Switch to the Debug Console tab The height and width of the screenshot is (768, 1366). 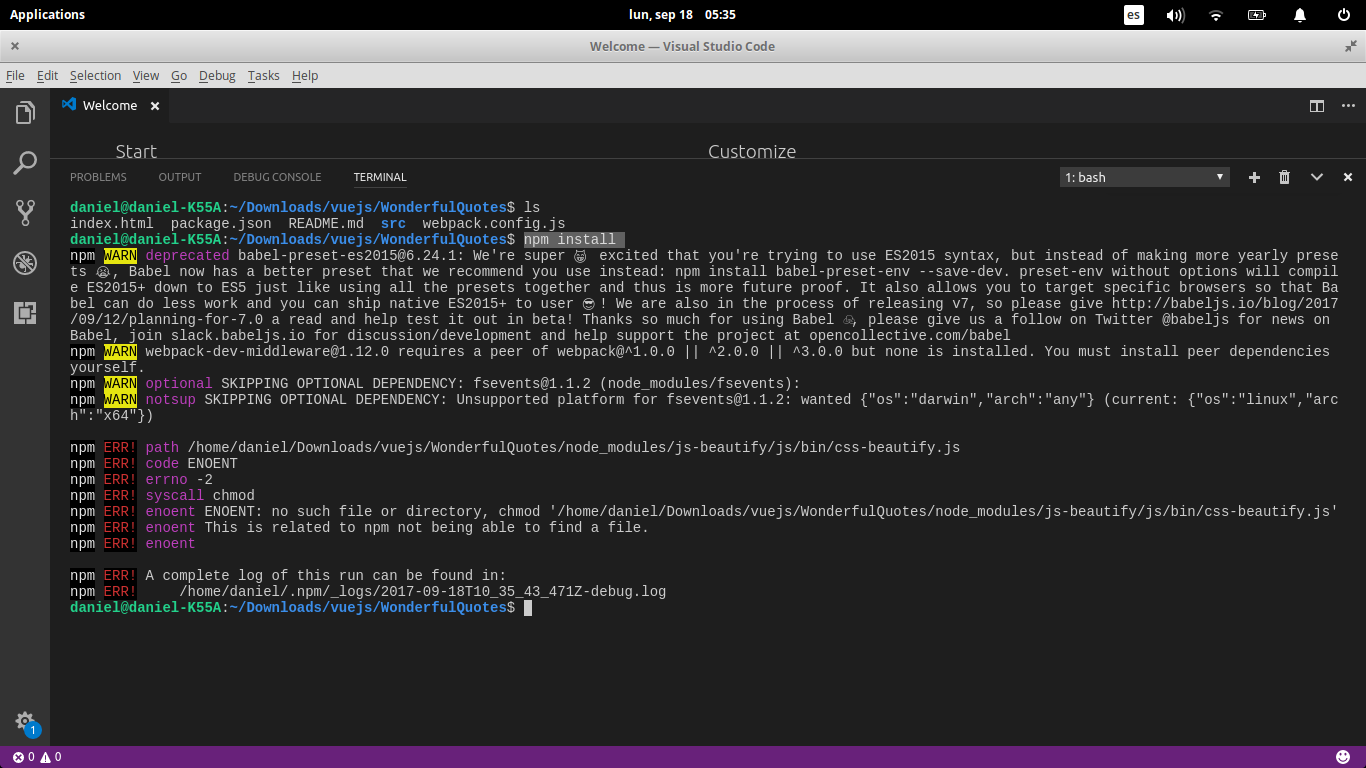click(x=277, y=177)
